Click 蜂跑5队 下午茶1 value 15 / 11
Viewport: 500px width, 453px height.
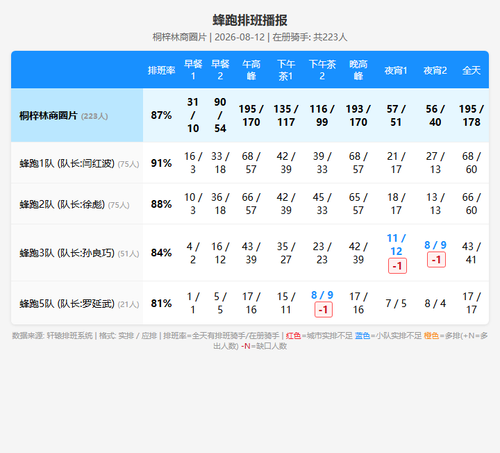pyautogui.click(x=286, y=303)
